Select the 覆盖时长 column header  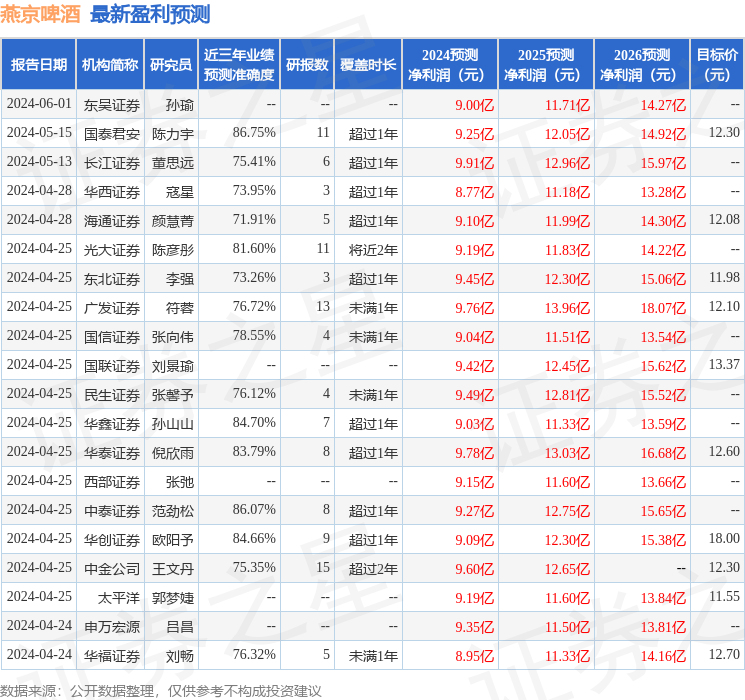(368, 65)
